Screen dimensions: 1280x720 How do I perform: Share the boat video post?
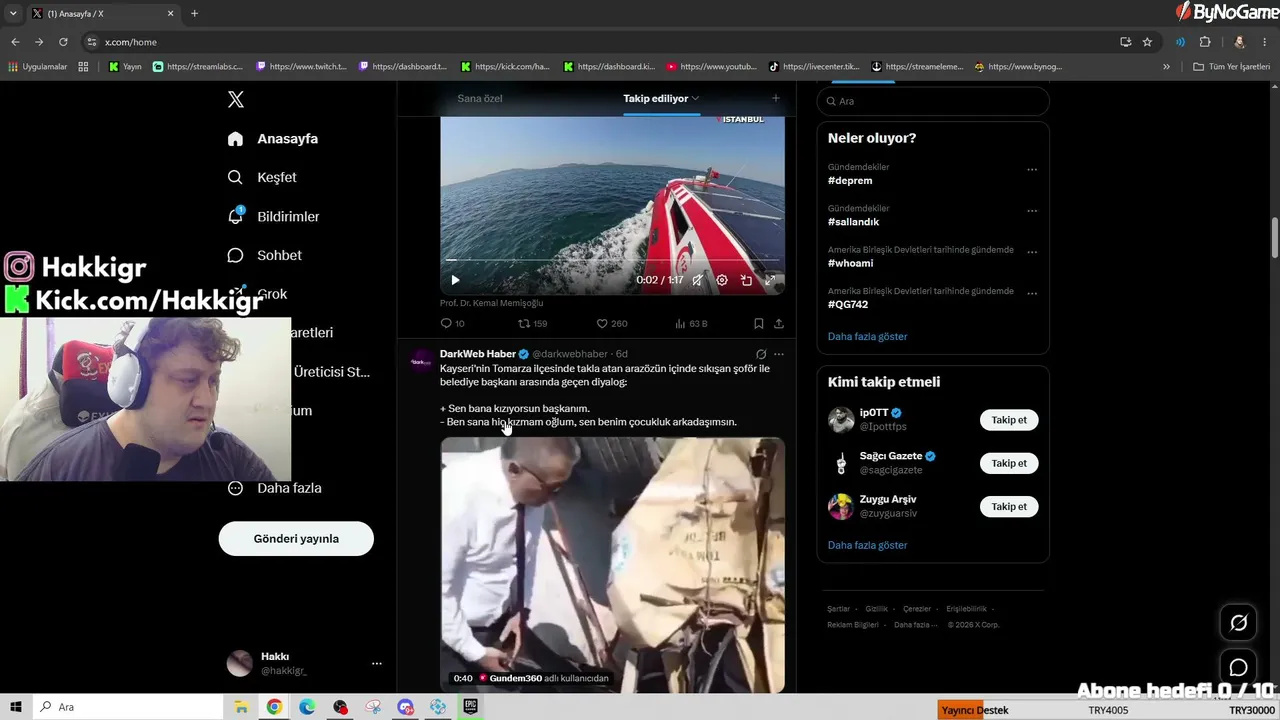[779, 323]
